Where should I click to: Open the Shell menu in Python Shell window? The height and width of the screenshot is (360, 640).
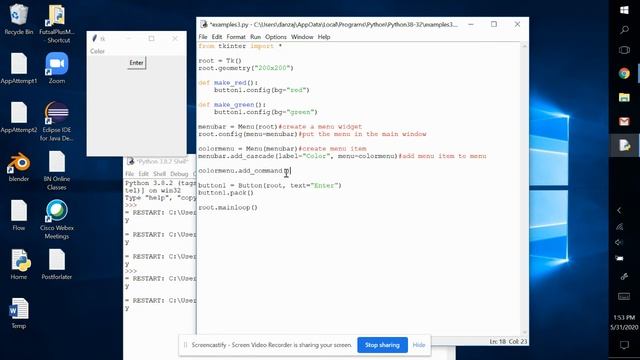coord(159,174)
